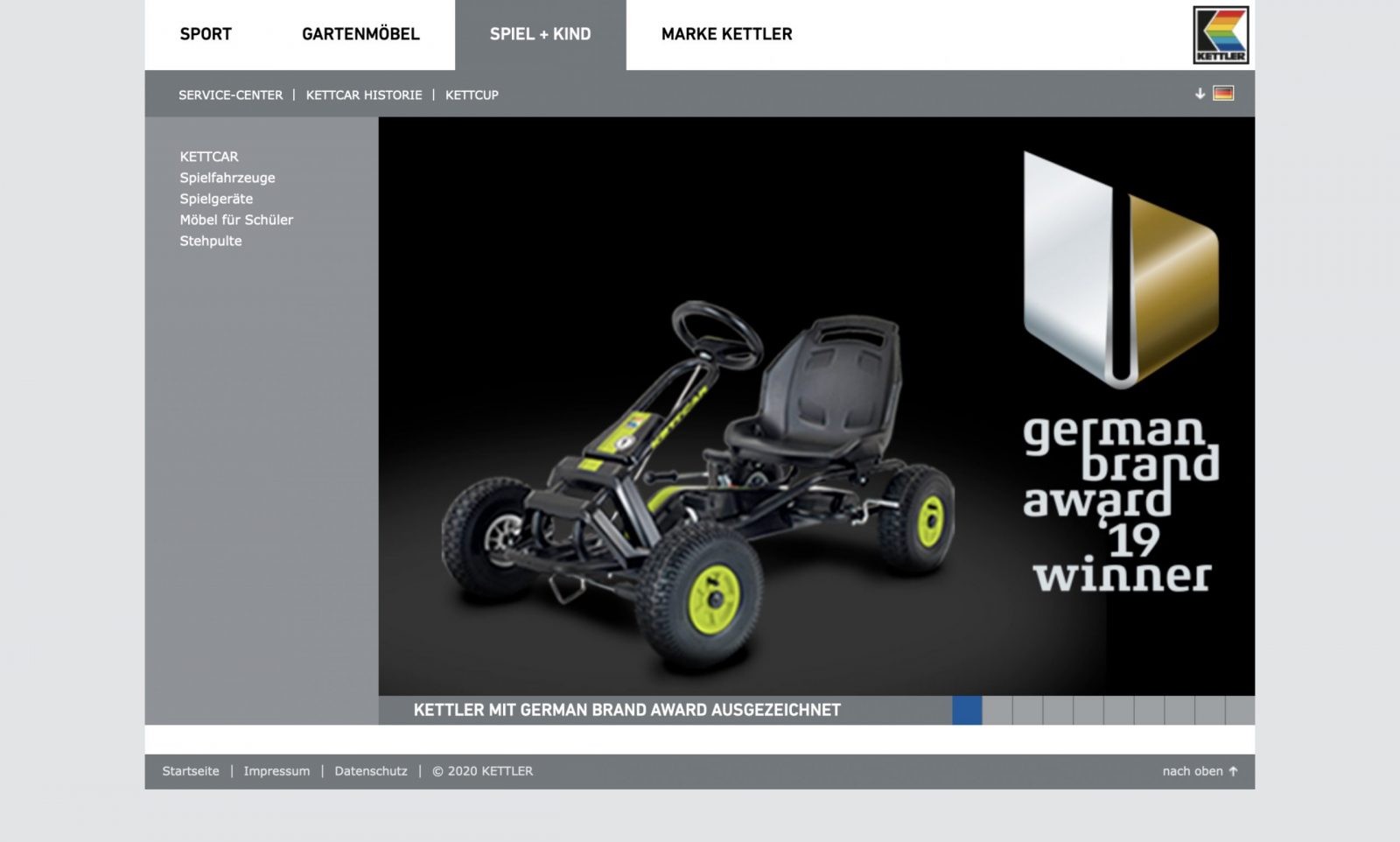Click the Kettler logo icon
This screenshot has width=1400, height=842.
pyautogui.click(x=1221, y=35)
